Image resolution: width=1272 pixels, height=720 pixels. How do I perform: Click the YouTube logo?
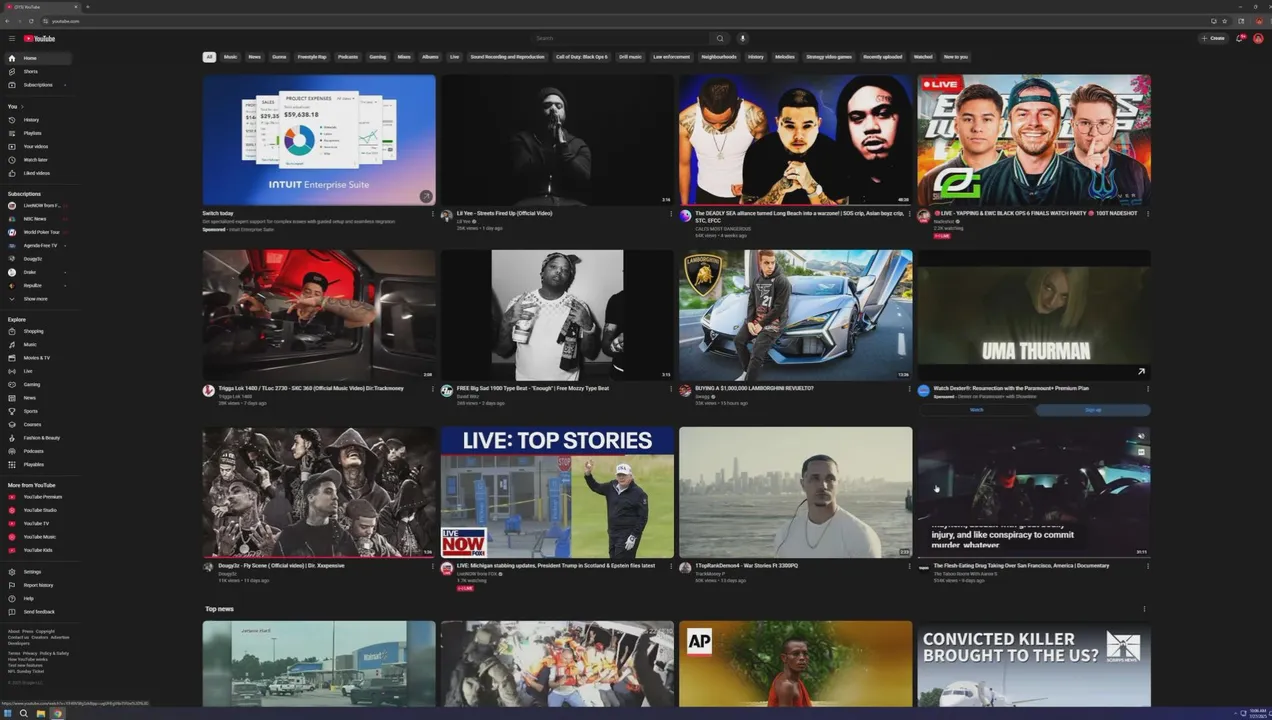click(39, 38)
